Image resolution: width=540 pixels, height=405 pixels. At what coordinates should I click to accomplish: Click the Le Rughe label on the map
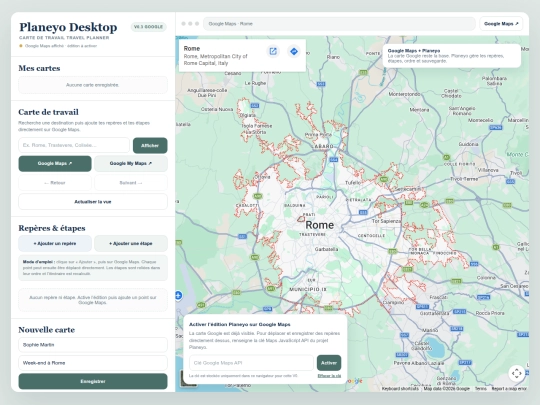[x=255, y=83]
